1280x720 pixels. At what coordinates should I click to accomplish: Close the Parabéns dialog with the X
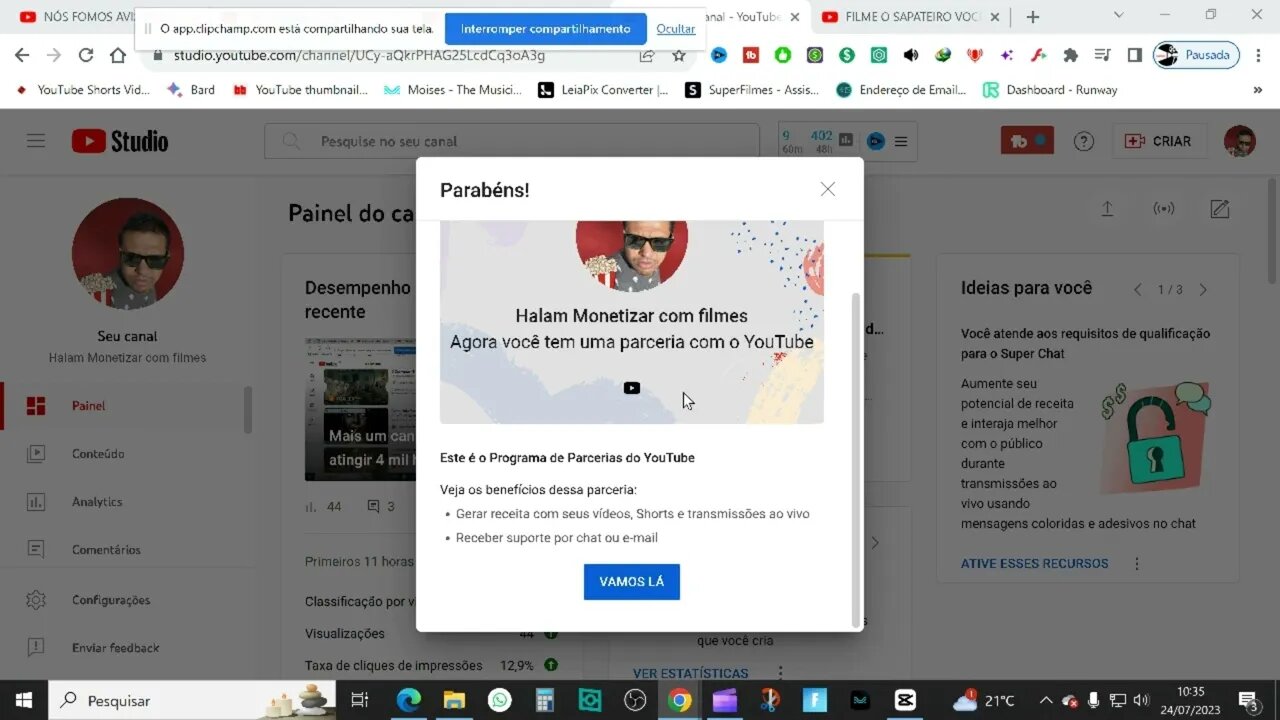point(827,189)
